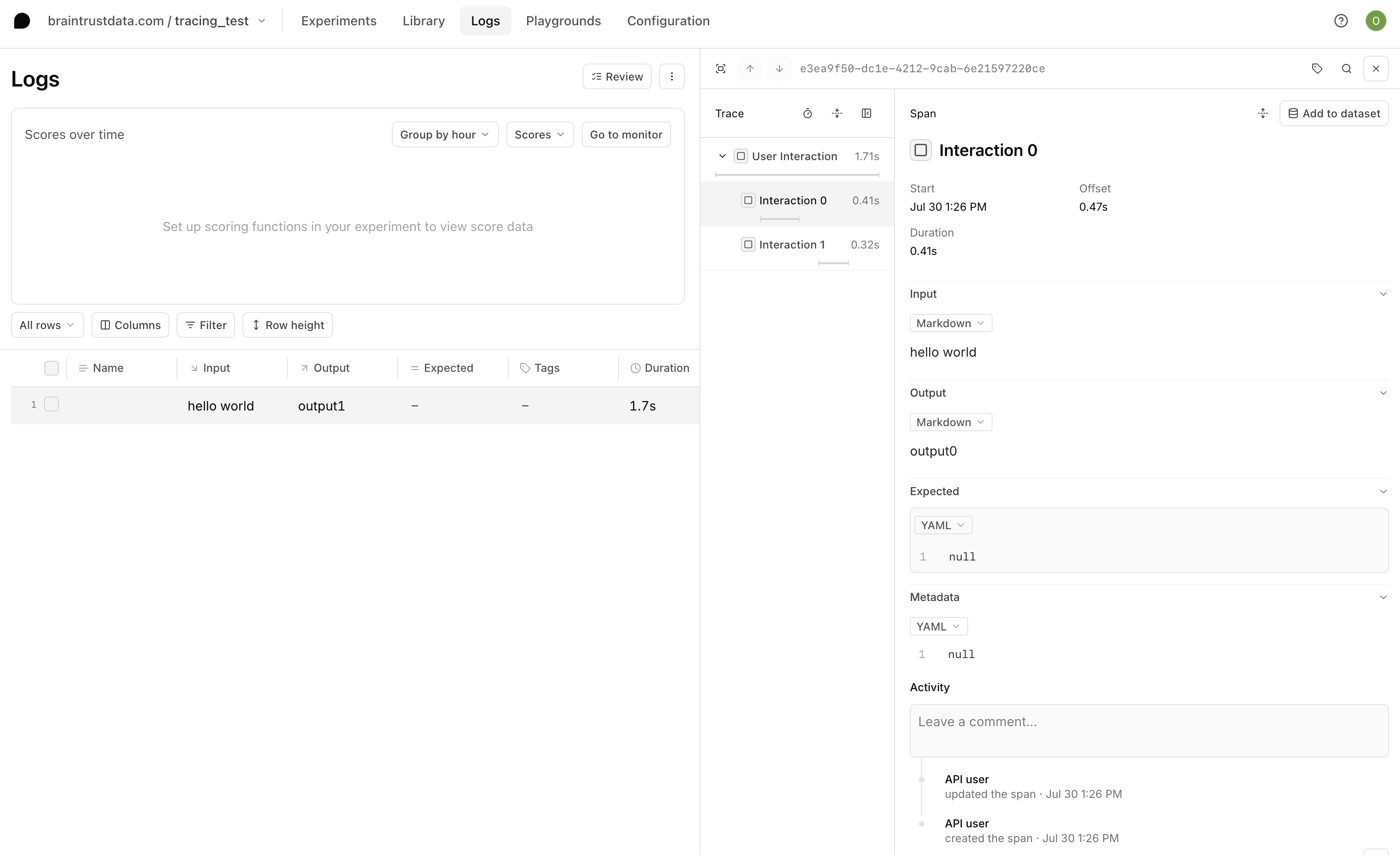Open the three-dot more options menu
1400x855 pixels.
(671, 77)
